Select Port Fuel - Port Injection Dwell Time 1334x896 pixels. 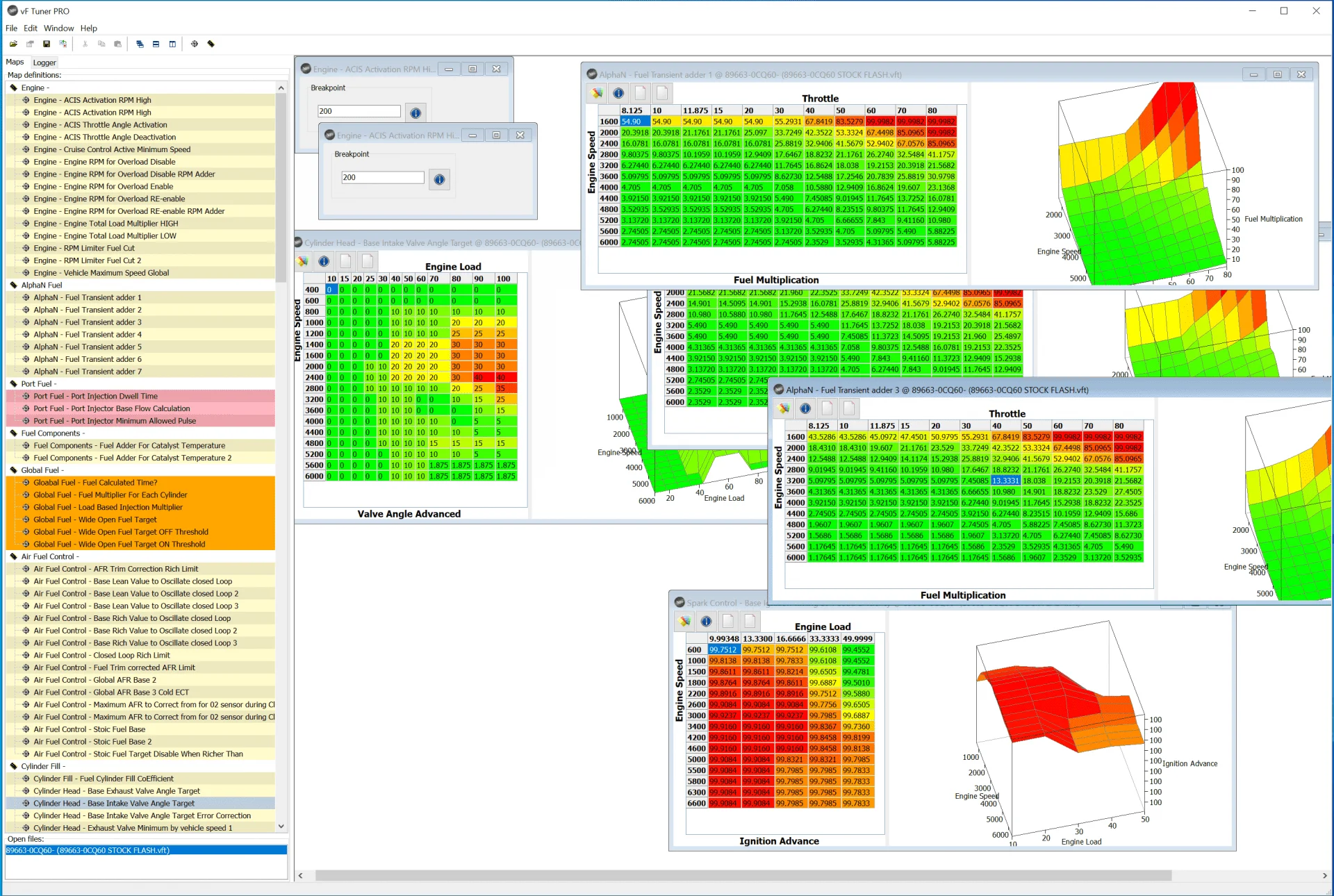95,396
